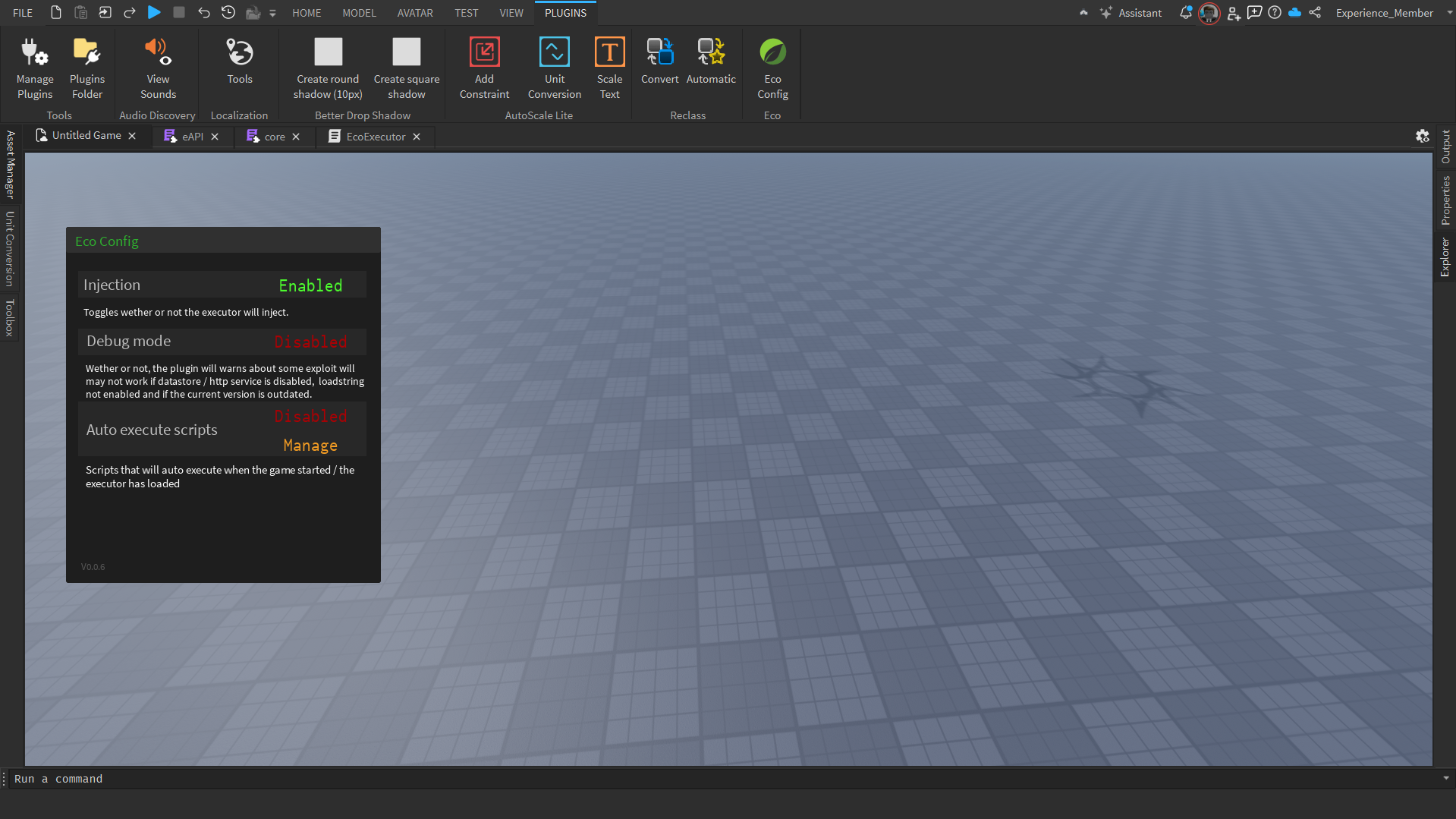Viewport: 1456px width, 819px height.
Task: Open the Assistant panel
Action: (1131, 13)
